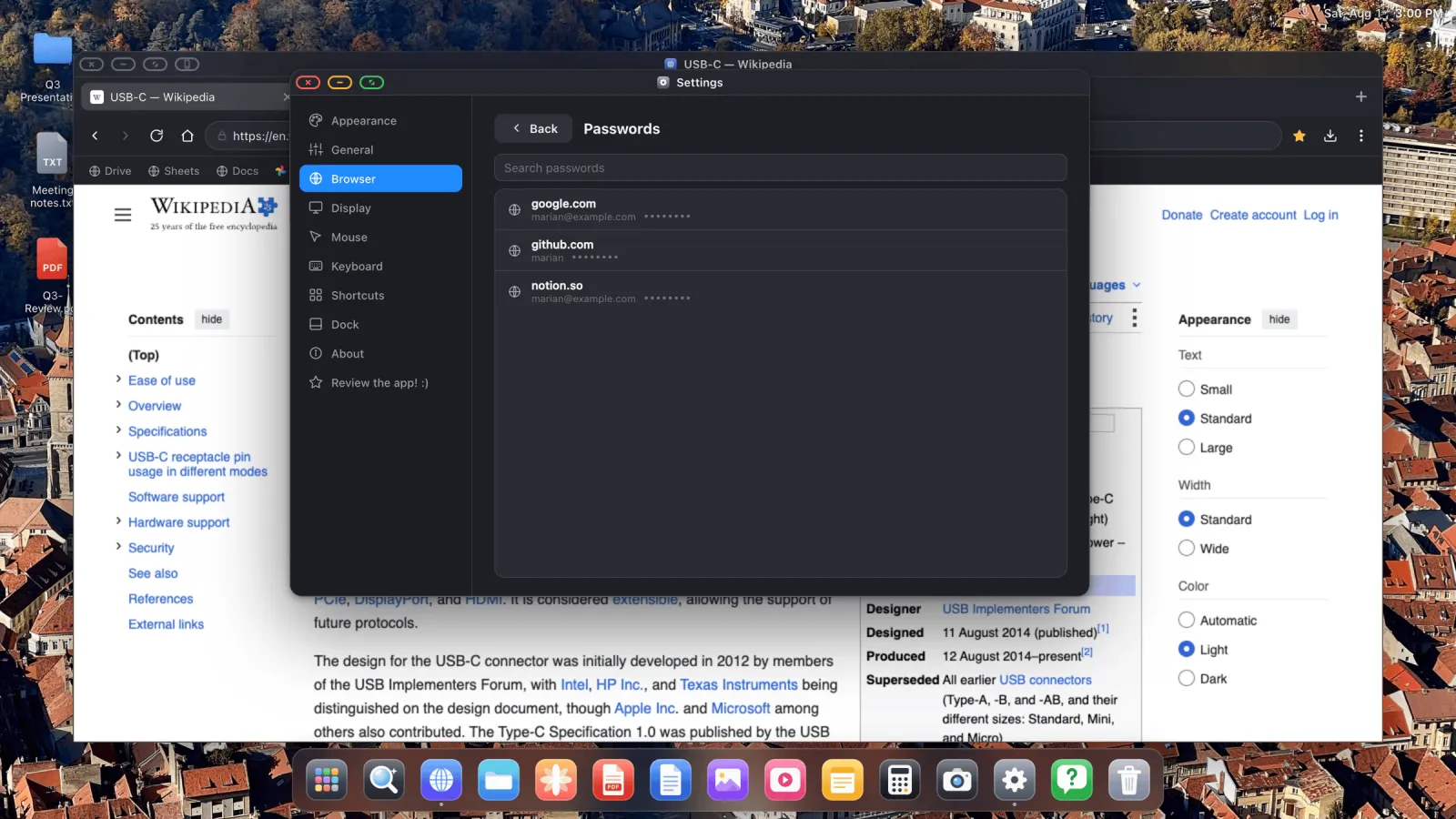Select Display in settings sidebar

click(x=380, y=208)
